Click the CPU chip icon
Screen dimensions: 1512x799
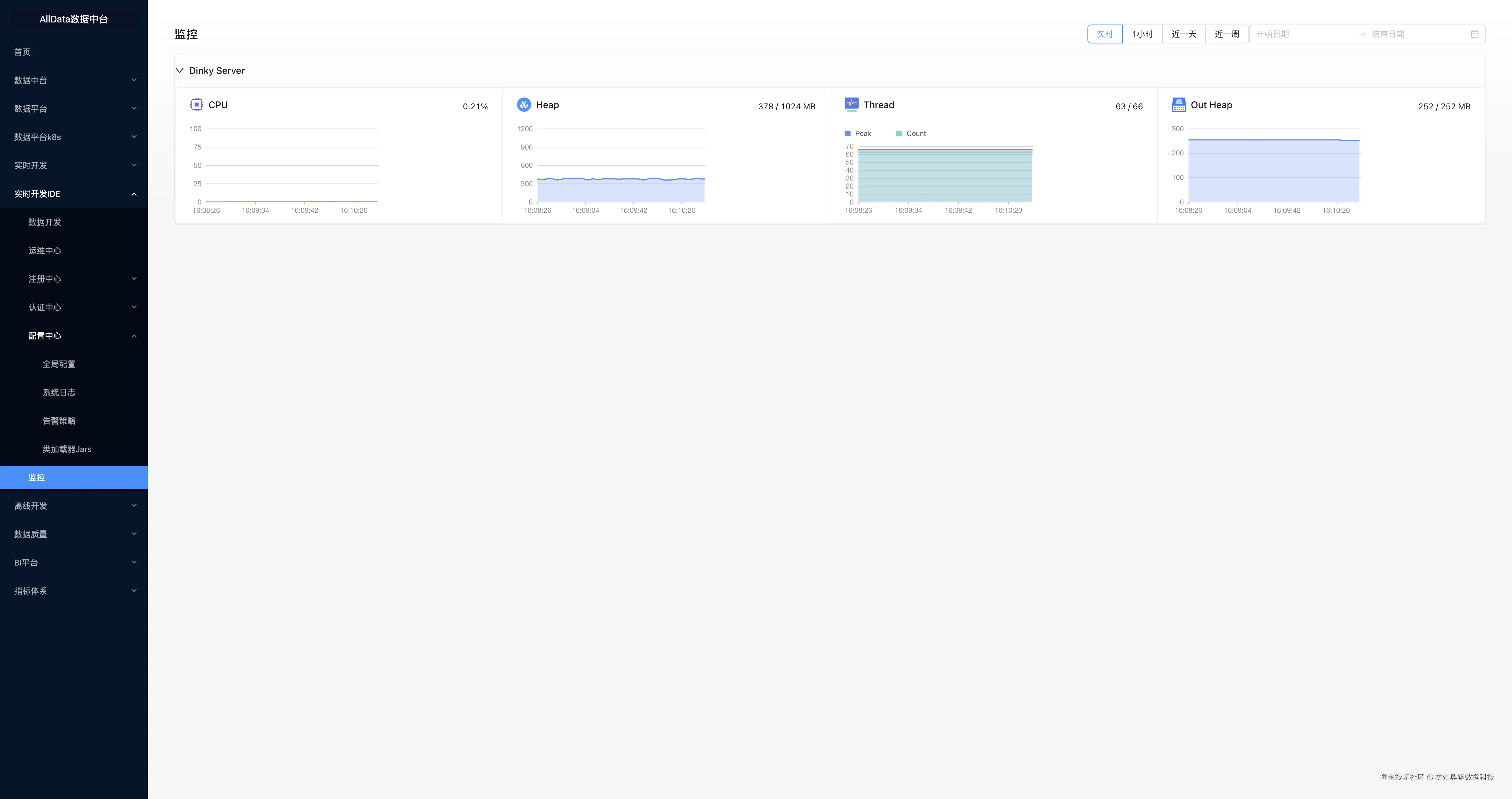197,105
